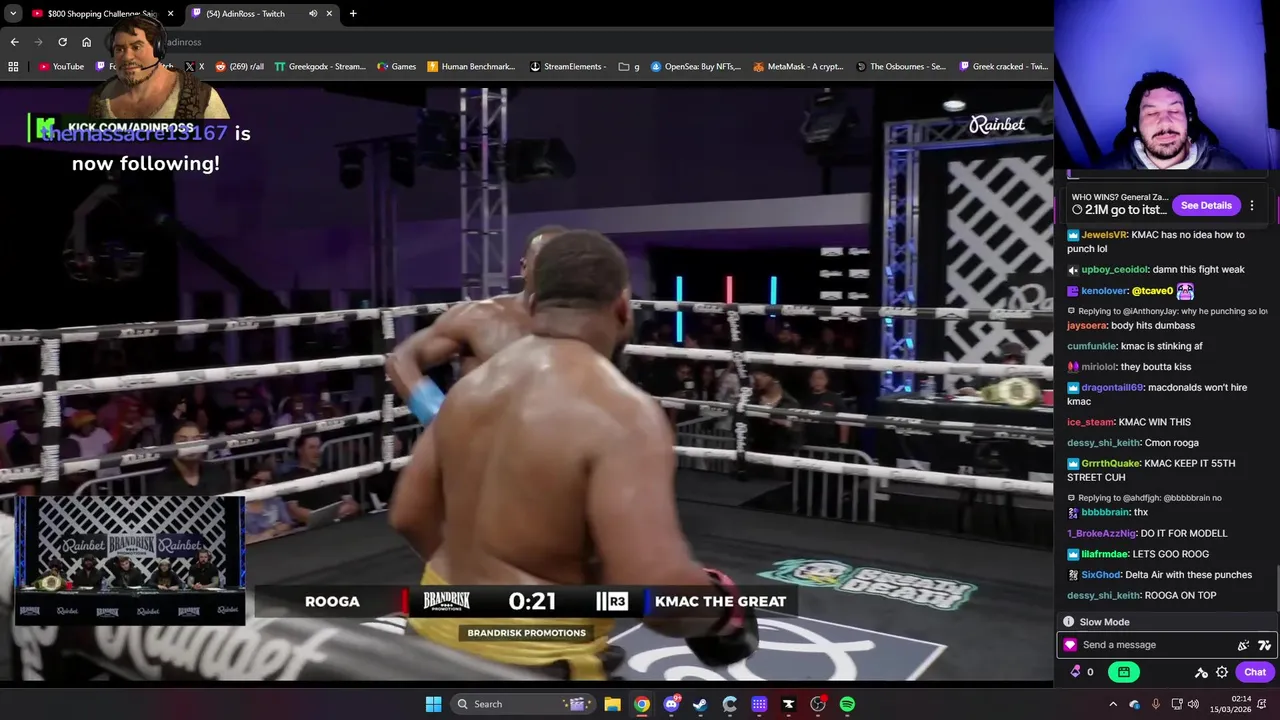Click username ice_steam in chat
Screen dimensions: 1280x720
[1090, 422]
